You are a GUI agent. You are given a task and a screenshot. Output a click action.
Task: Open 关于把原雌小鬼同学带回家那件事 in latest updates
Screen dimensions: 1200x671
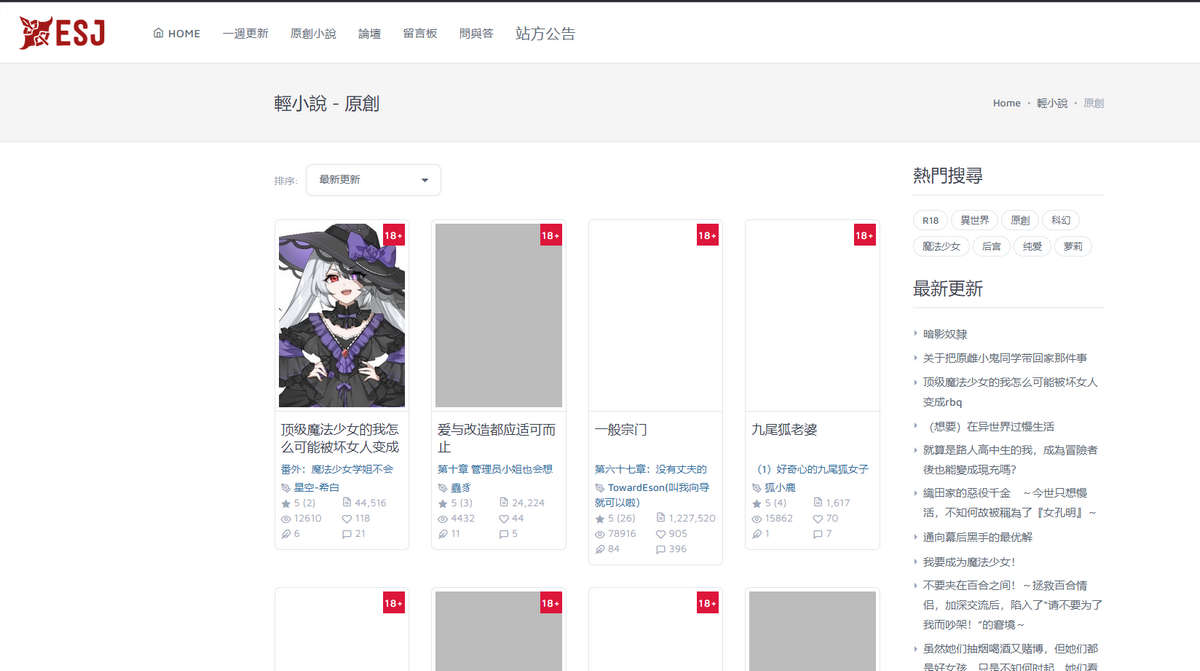tap(1005, 358)
